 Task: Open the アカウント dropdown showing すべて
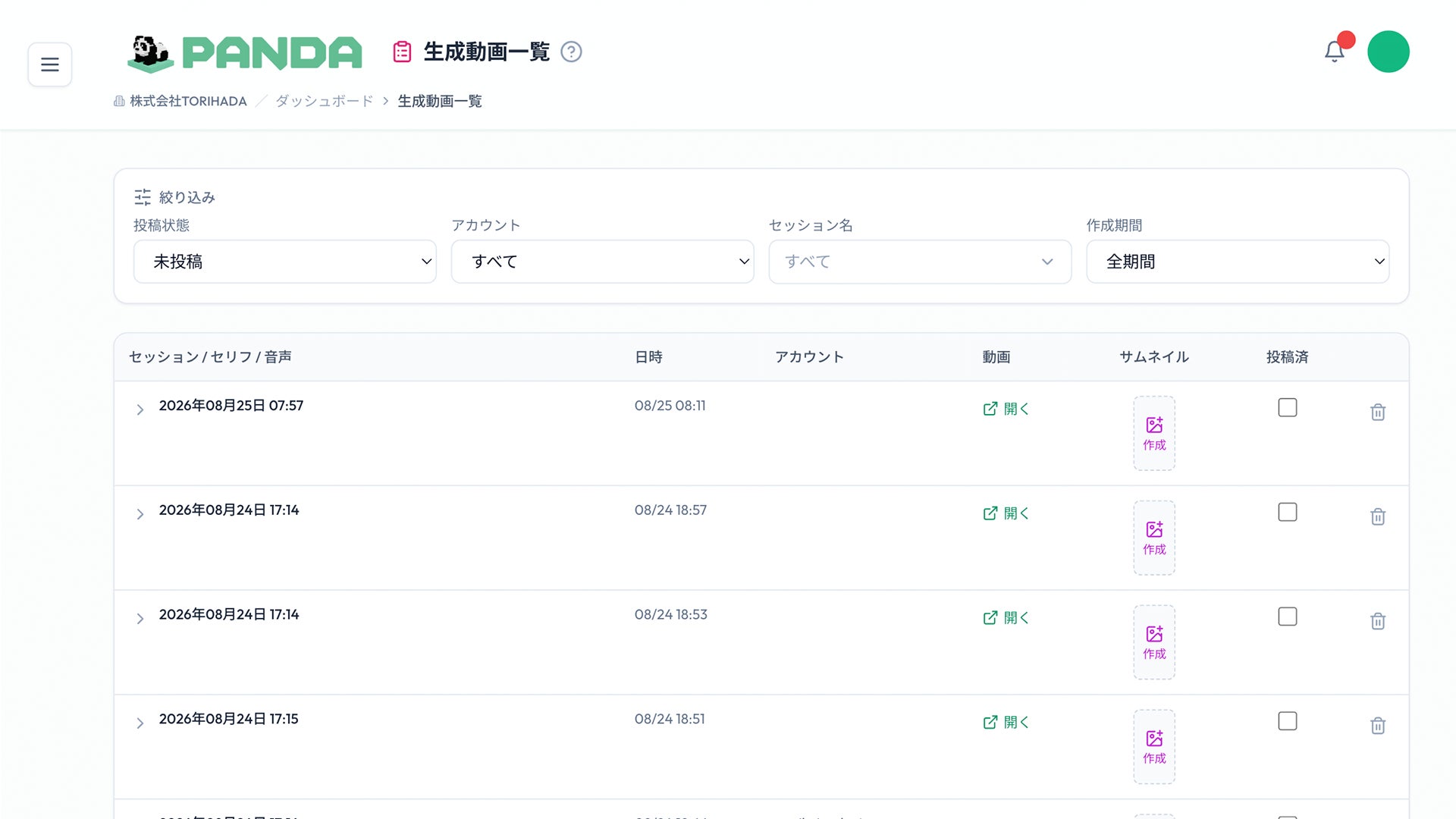(x=603, y=262)
